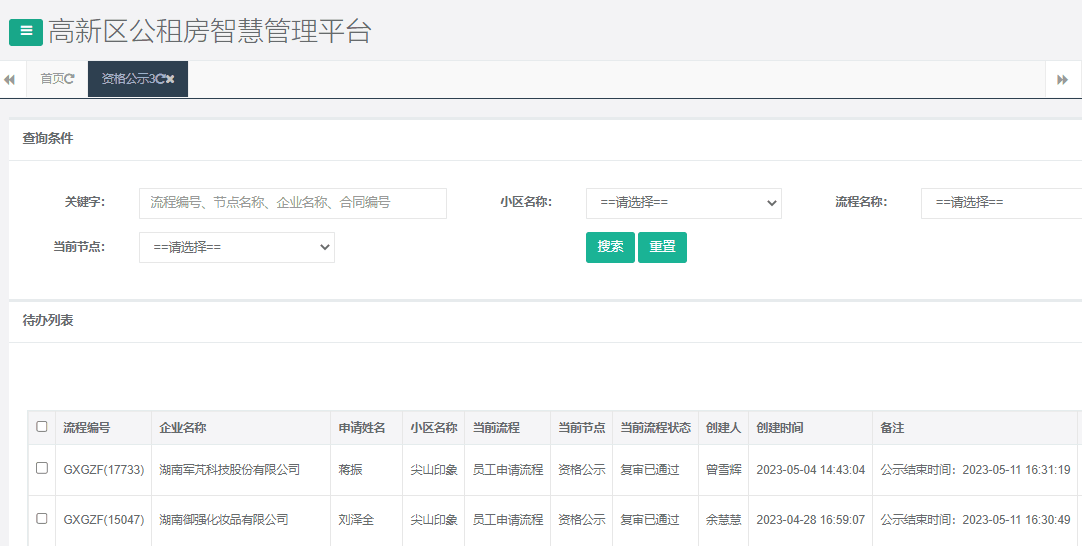Screen dimensions: 1082x546
Task: Switch to the 首页 tab
Action: click(52, 79)
